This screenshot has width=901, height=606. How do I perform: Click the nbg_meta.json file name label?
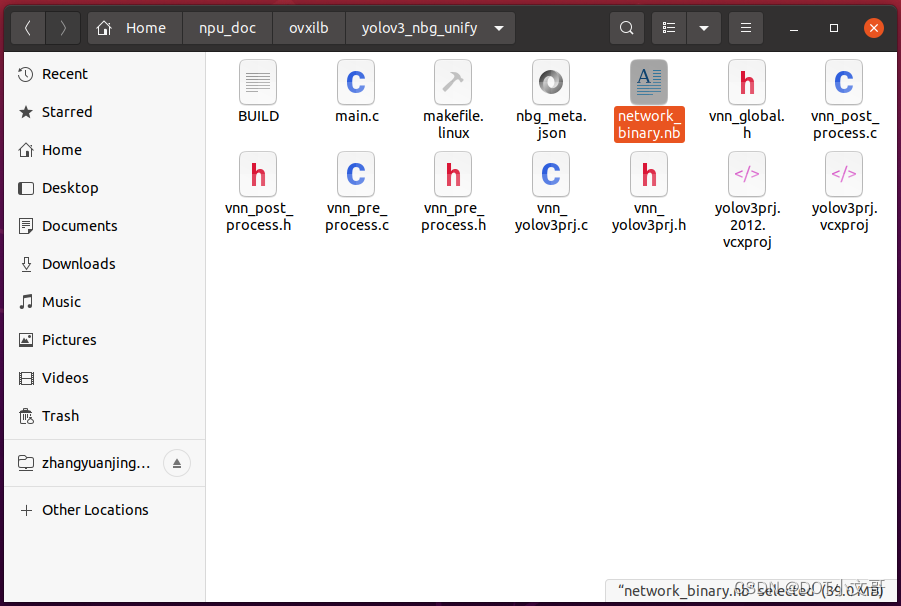pos(551,125)
